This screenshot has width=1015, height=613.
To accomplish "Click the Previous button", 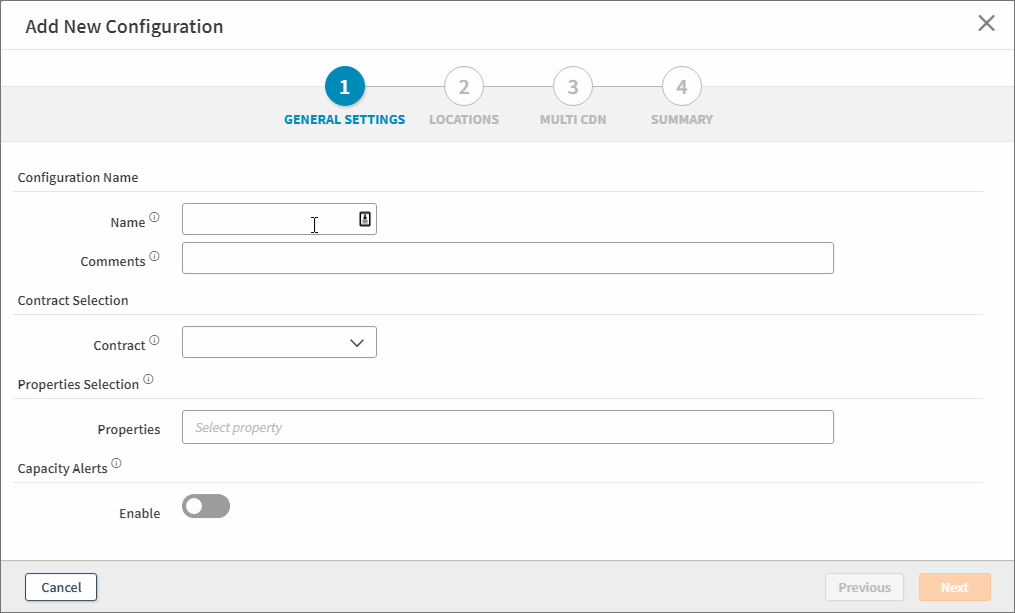I will [x=864, y=587].
